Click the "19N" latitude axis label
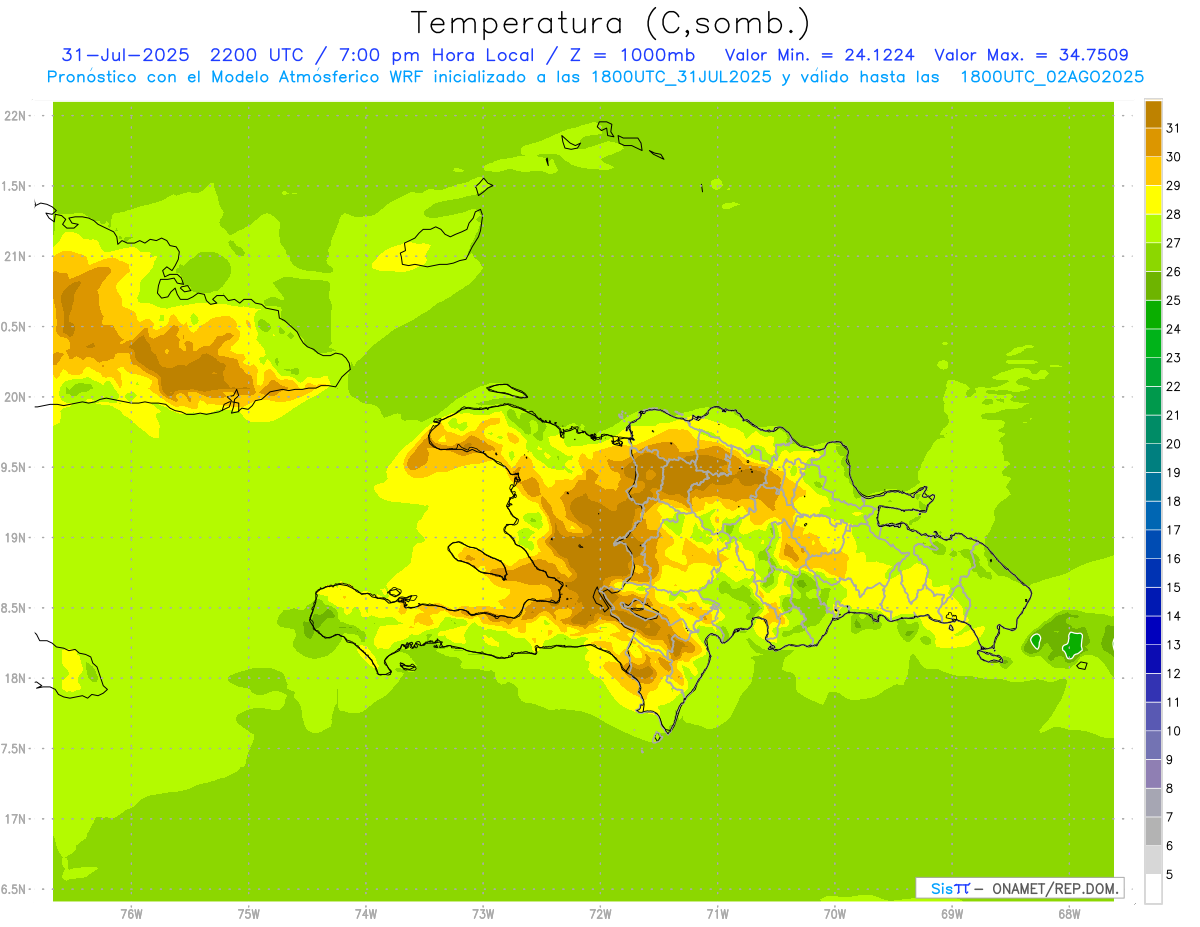The height and width of the screenshot is (927, 1200). (17, 538)
